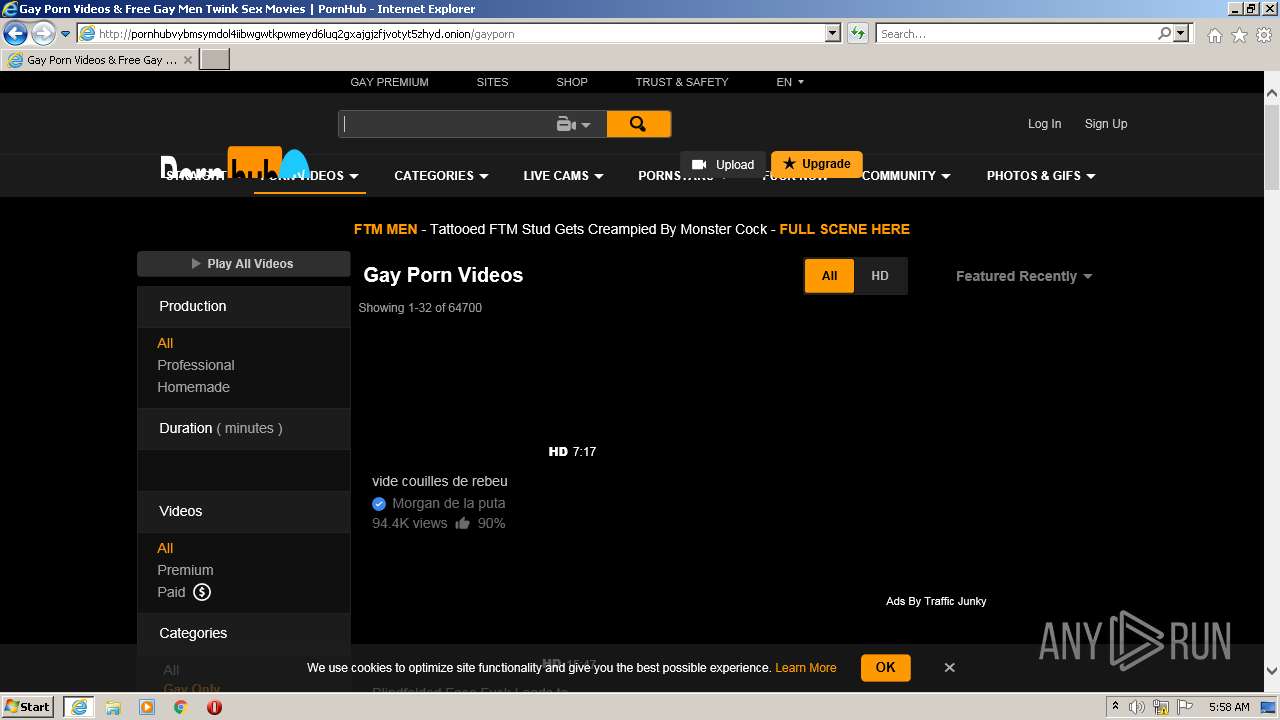Open the Featured Recently sort dropdown
Screen dimensions: 1280x720
pyautogui.click(x=1024, y=276)
